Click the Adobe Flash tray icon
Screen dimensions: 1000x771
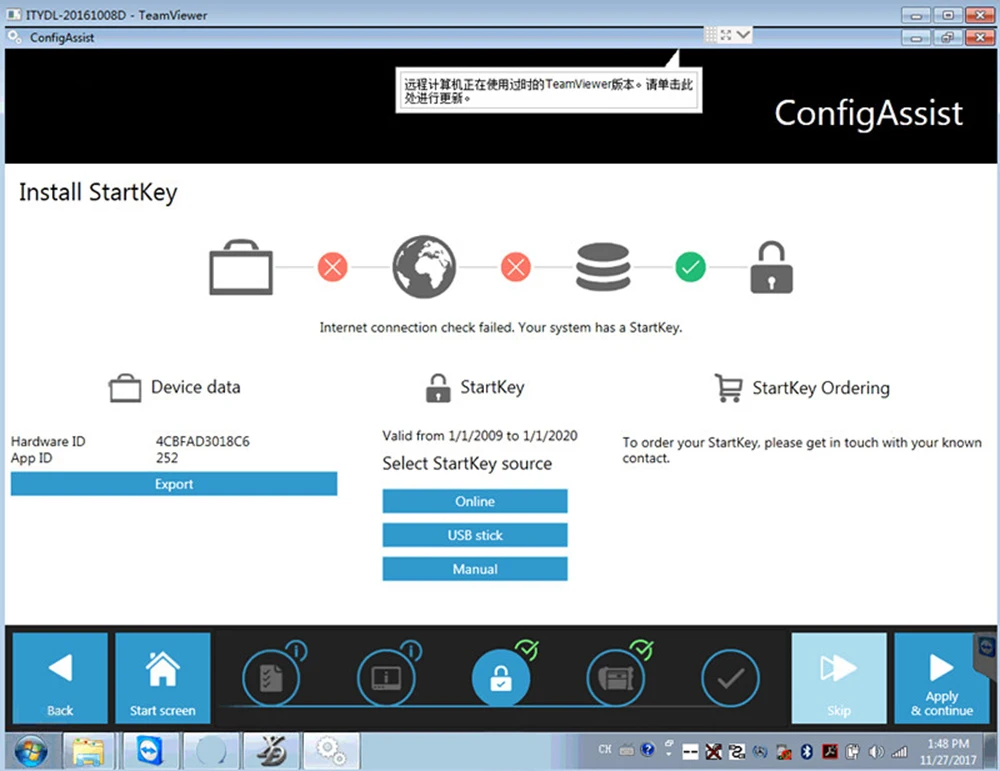coord(830,752)
